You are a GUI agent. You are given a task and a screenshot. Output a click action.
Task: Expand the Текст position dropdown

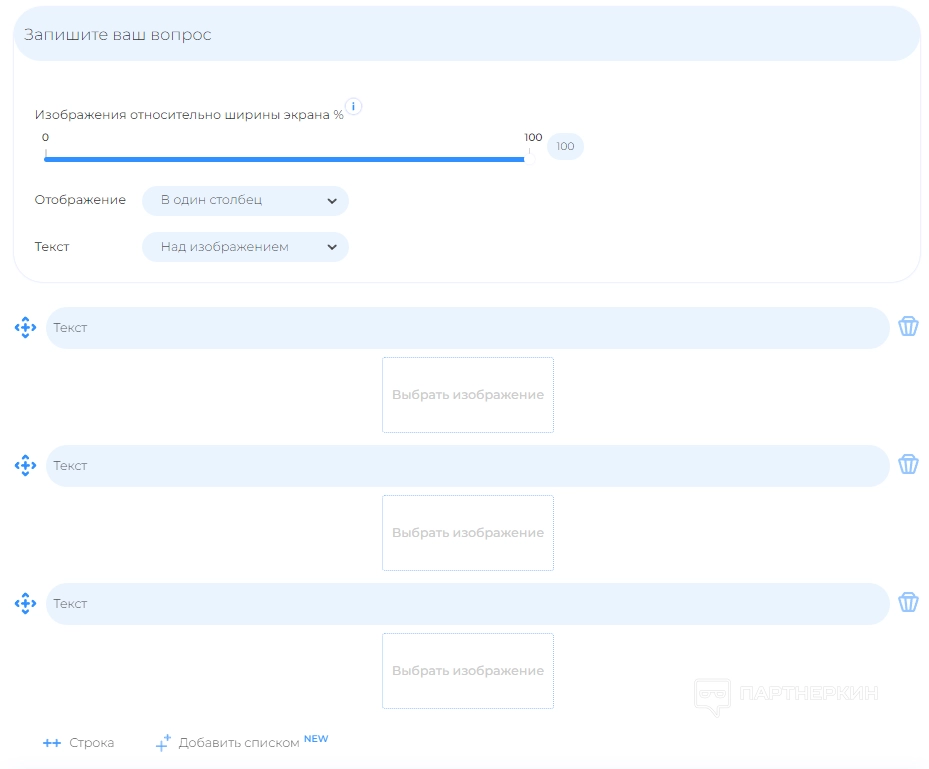click(x=245, y=247)
